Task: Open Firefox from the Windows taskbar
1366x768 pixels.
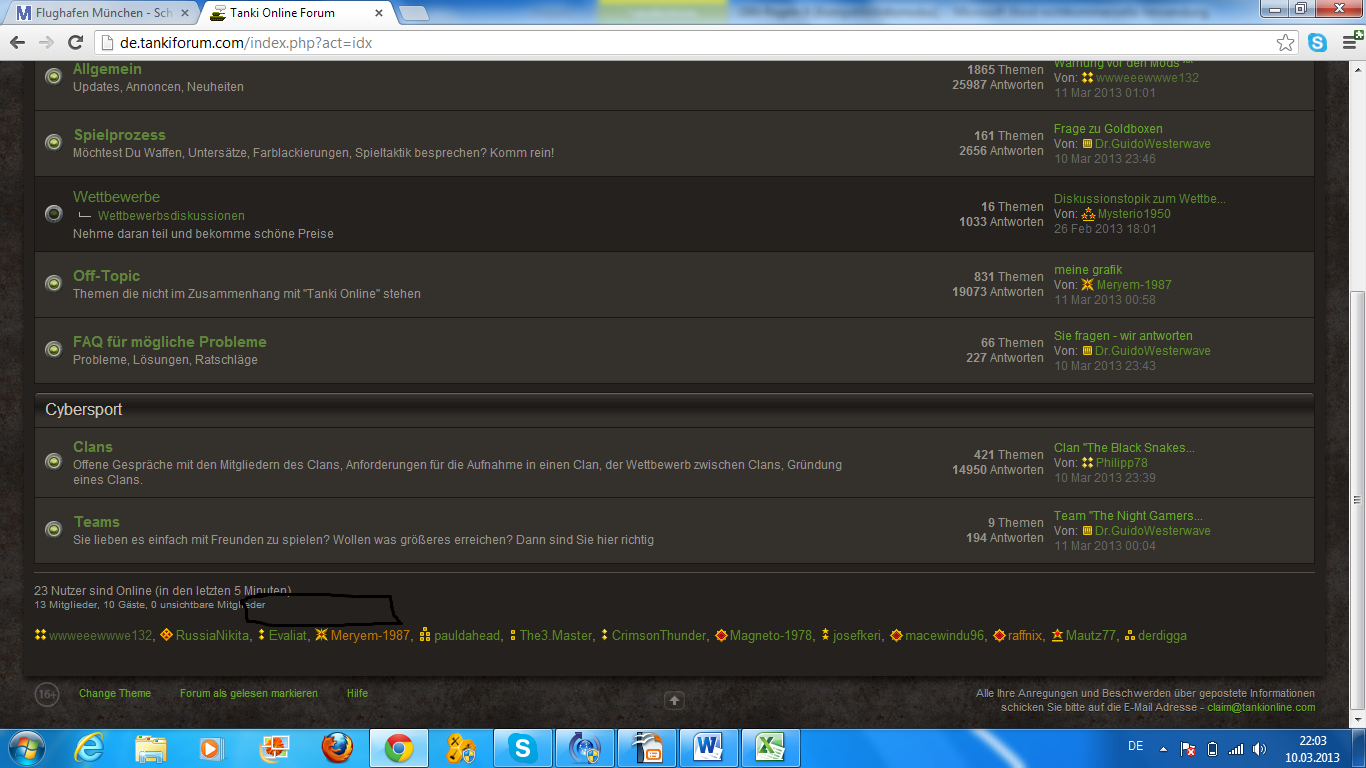Action: pyautogui.click(x=337, y=747)
